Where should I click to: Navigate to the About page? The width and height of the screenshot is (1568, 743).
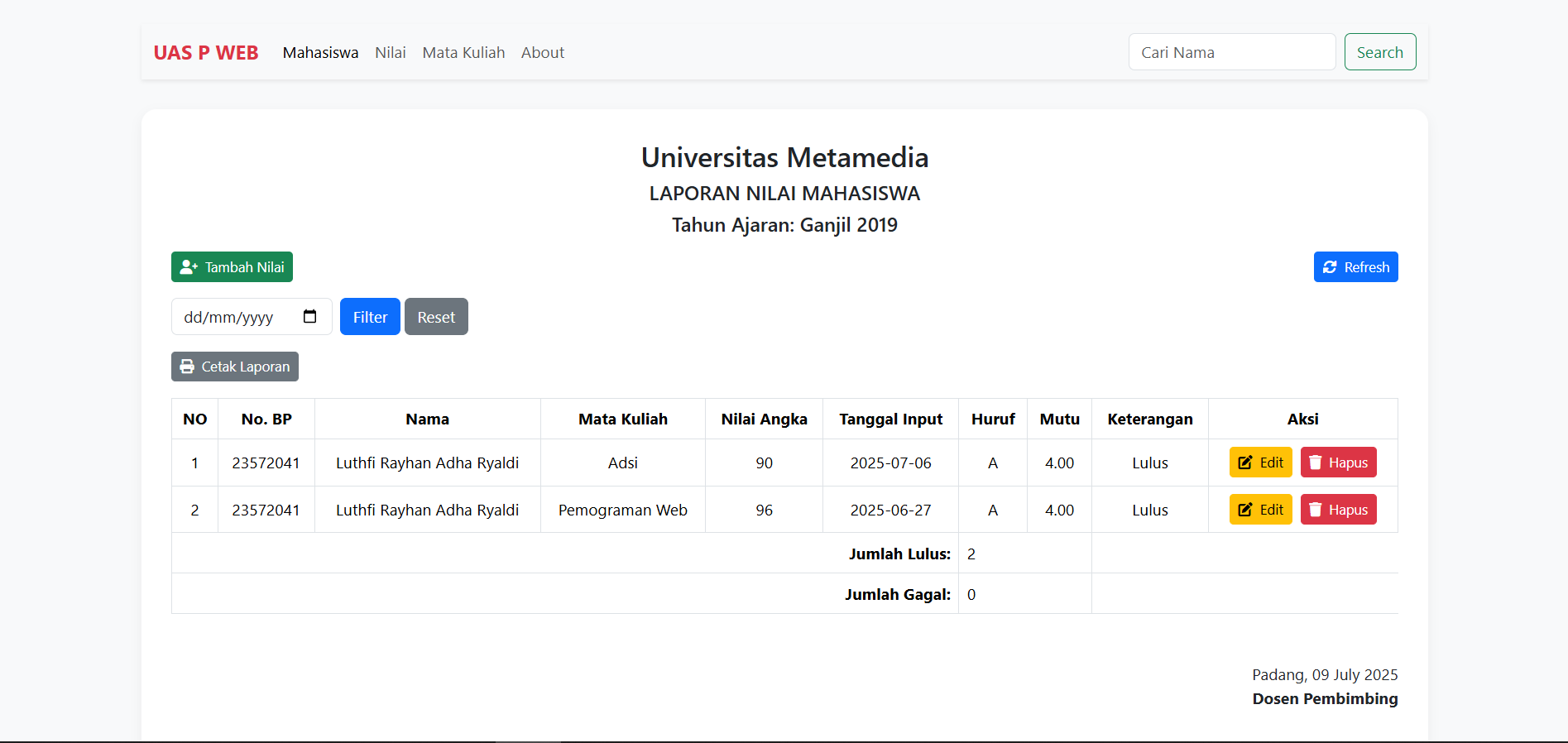(542, 53)
